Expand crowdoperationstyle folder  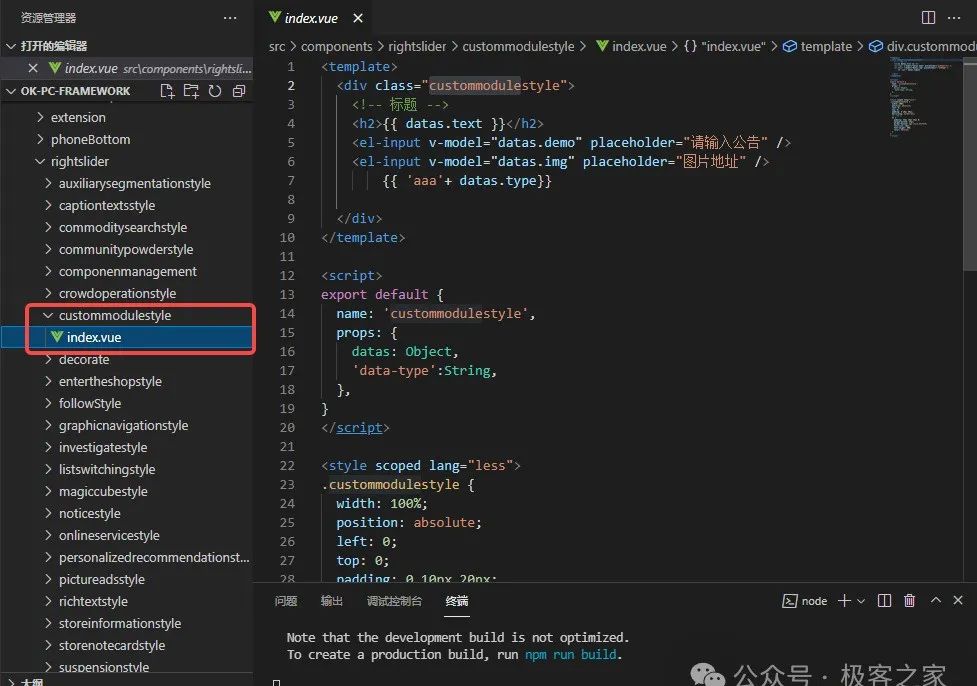(49, 293)
